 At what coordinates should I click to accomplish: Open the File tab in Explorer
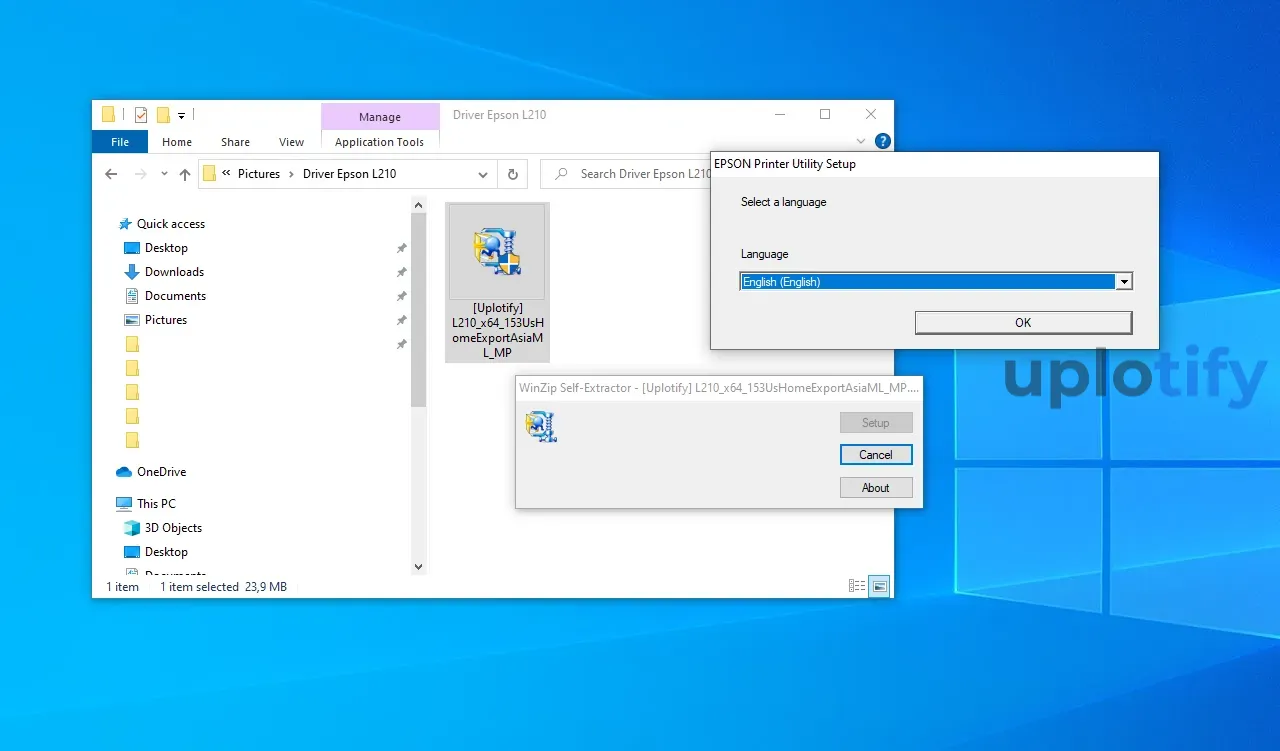[120, 142]
